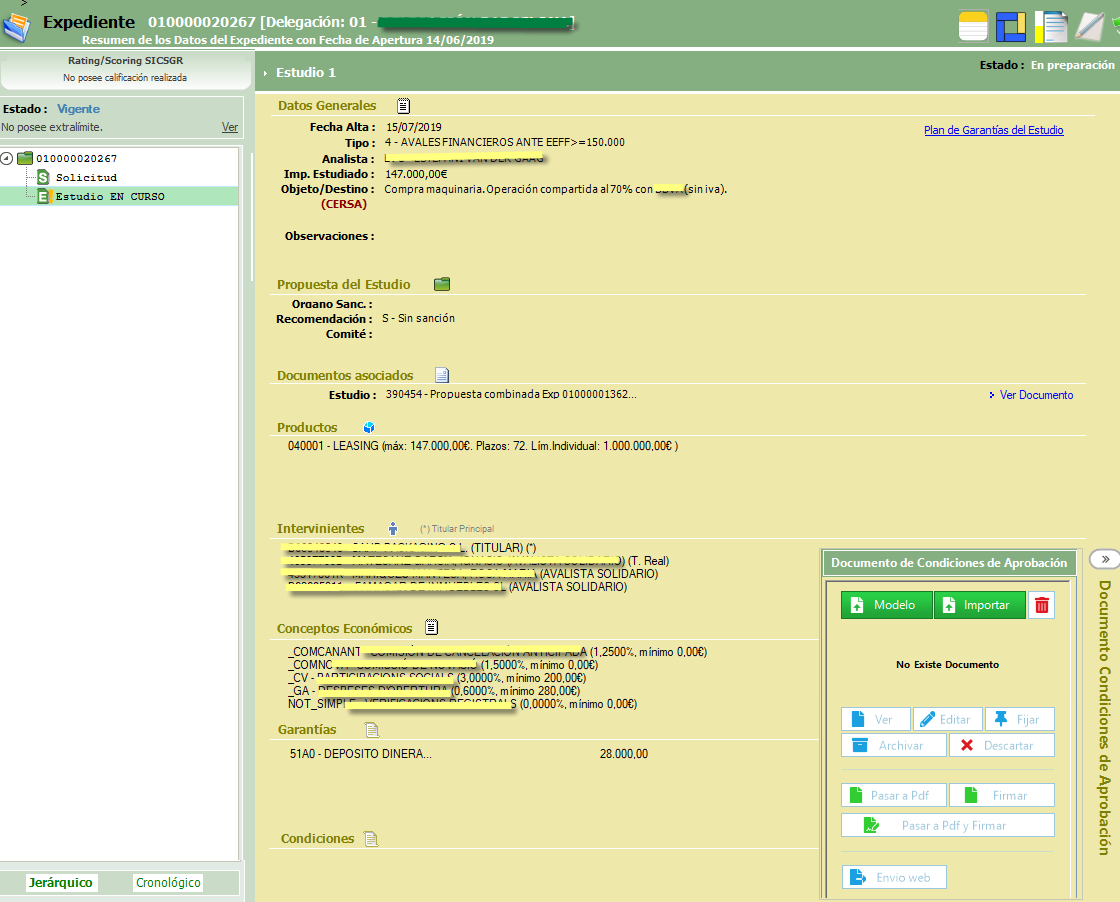The width and height of the screenshot is (1120, 902).
Task: Select Solicitud in the expediente tree
Action: tap(86, 177)
